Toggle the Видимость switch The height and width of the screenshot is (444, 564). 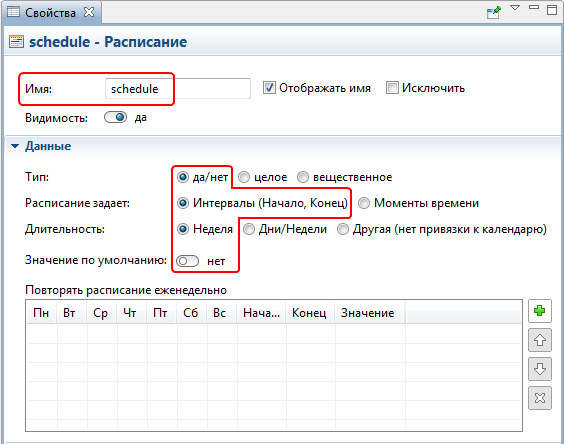point(115,117)
